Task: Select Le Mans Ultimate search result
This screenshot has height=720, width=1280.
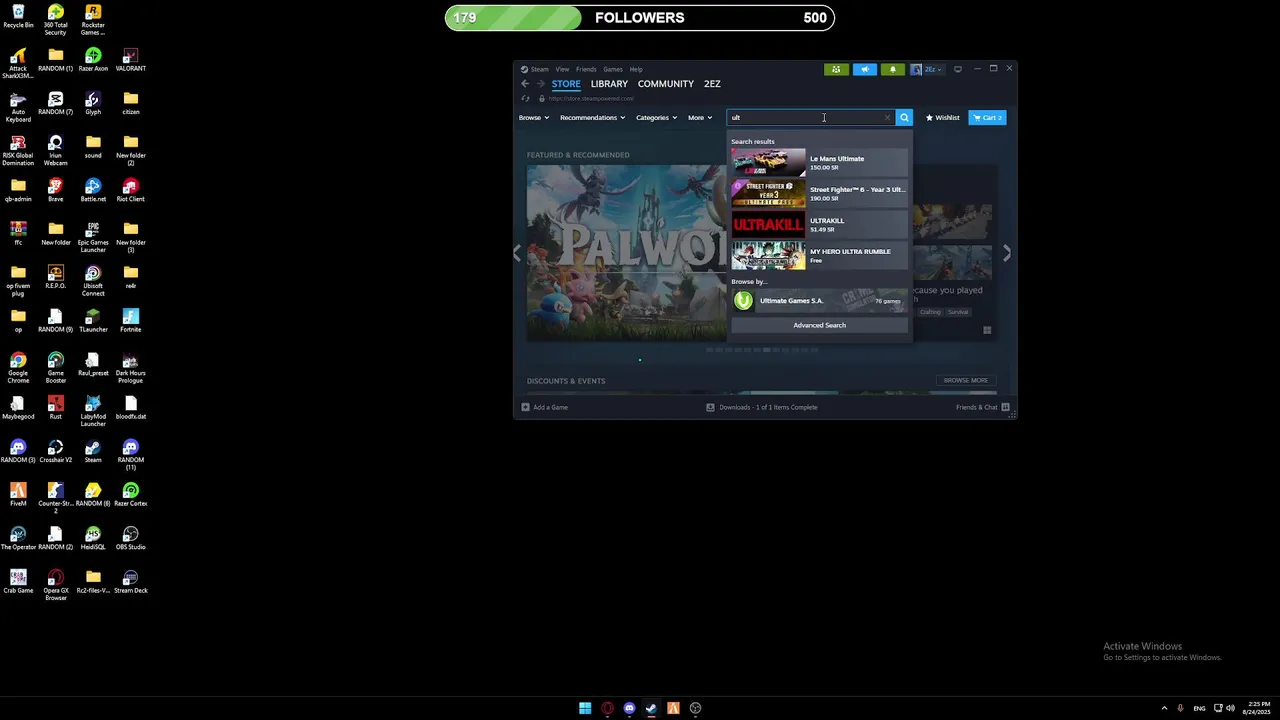Action: click(819, 162)
